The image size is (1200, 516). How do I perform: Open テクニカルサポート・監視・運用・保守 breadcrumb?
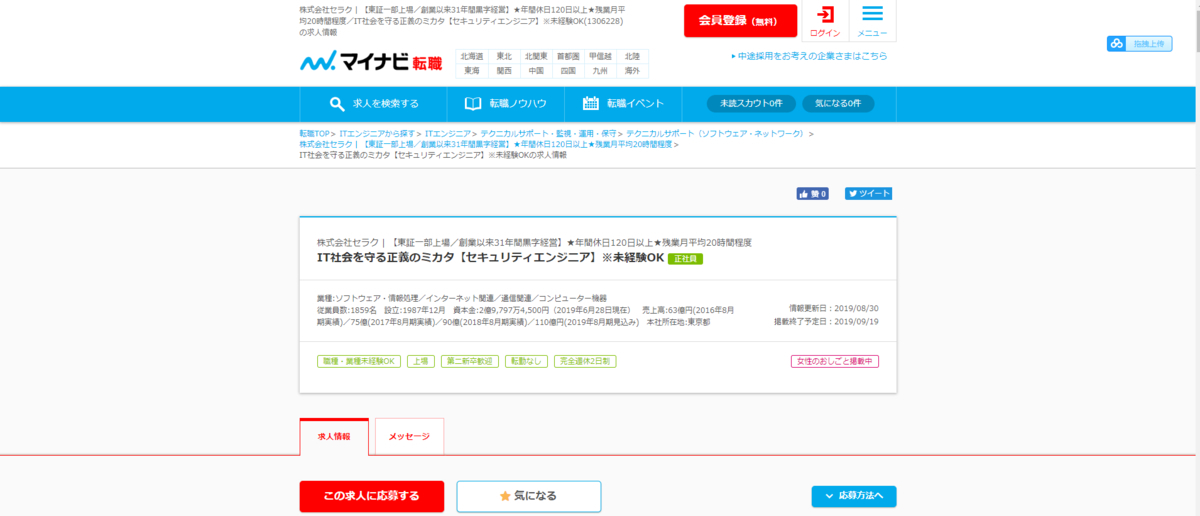pyautogui.click(x=547, y=133)
